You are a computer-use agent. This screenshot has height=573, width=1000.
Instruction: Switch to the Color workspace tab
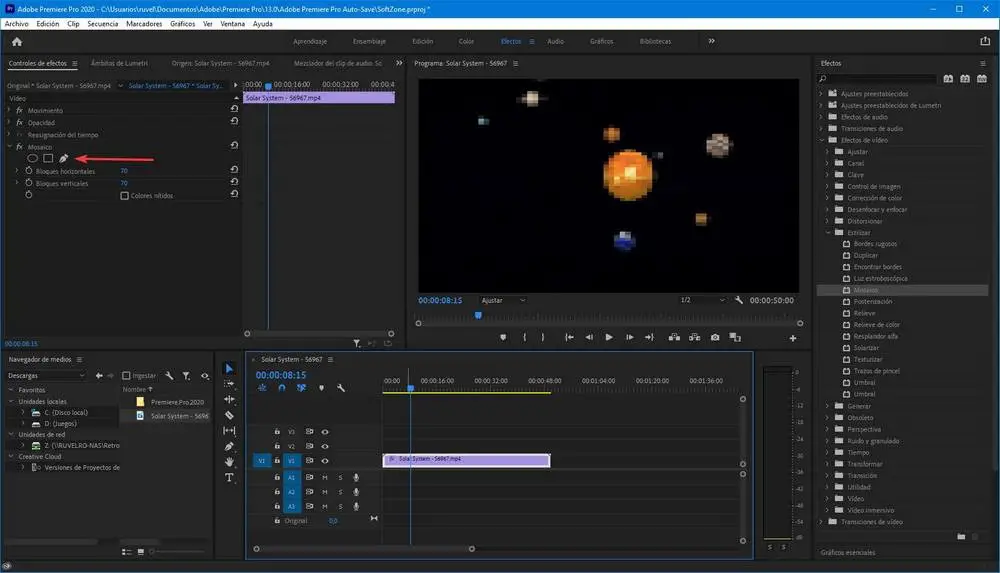pos(466,42)
